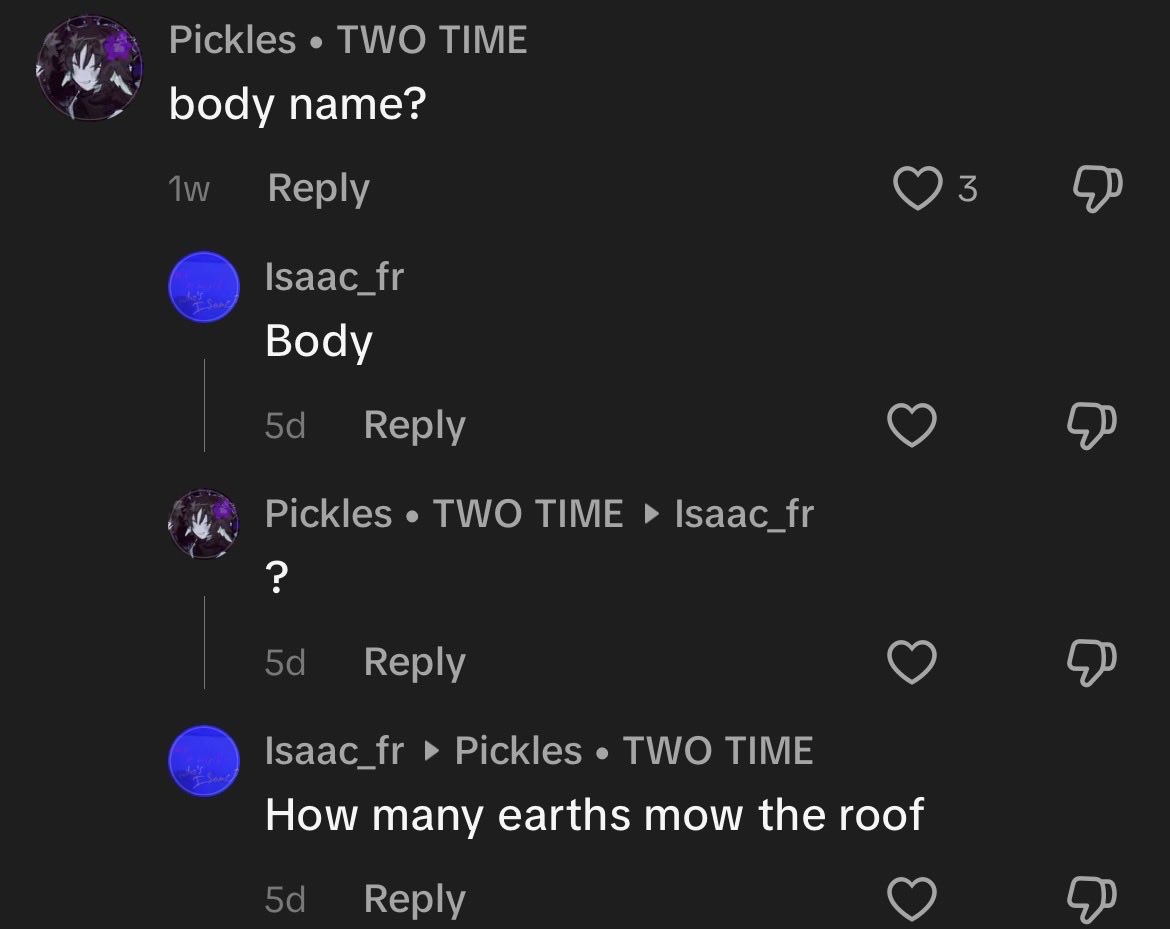Dislike Isaac_fr's "Body" reply
Viewport: 1170px width, 929px height.
point(1092,425)
